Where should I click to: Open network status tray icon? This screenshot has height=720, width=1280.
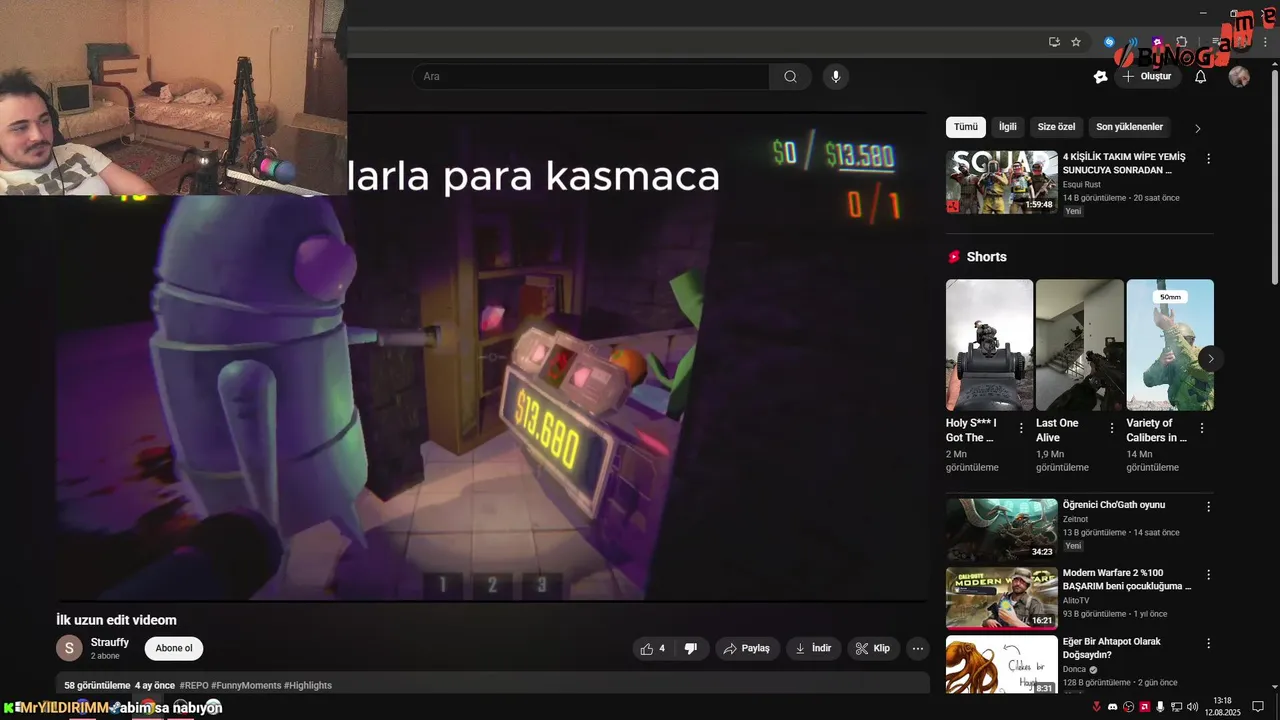pos(1176,707)
